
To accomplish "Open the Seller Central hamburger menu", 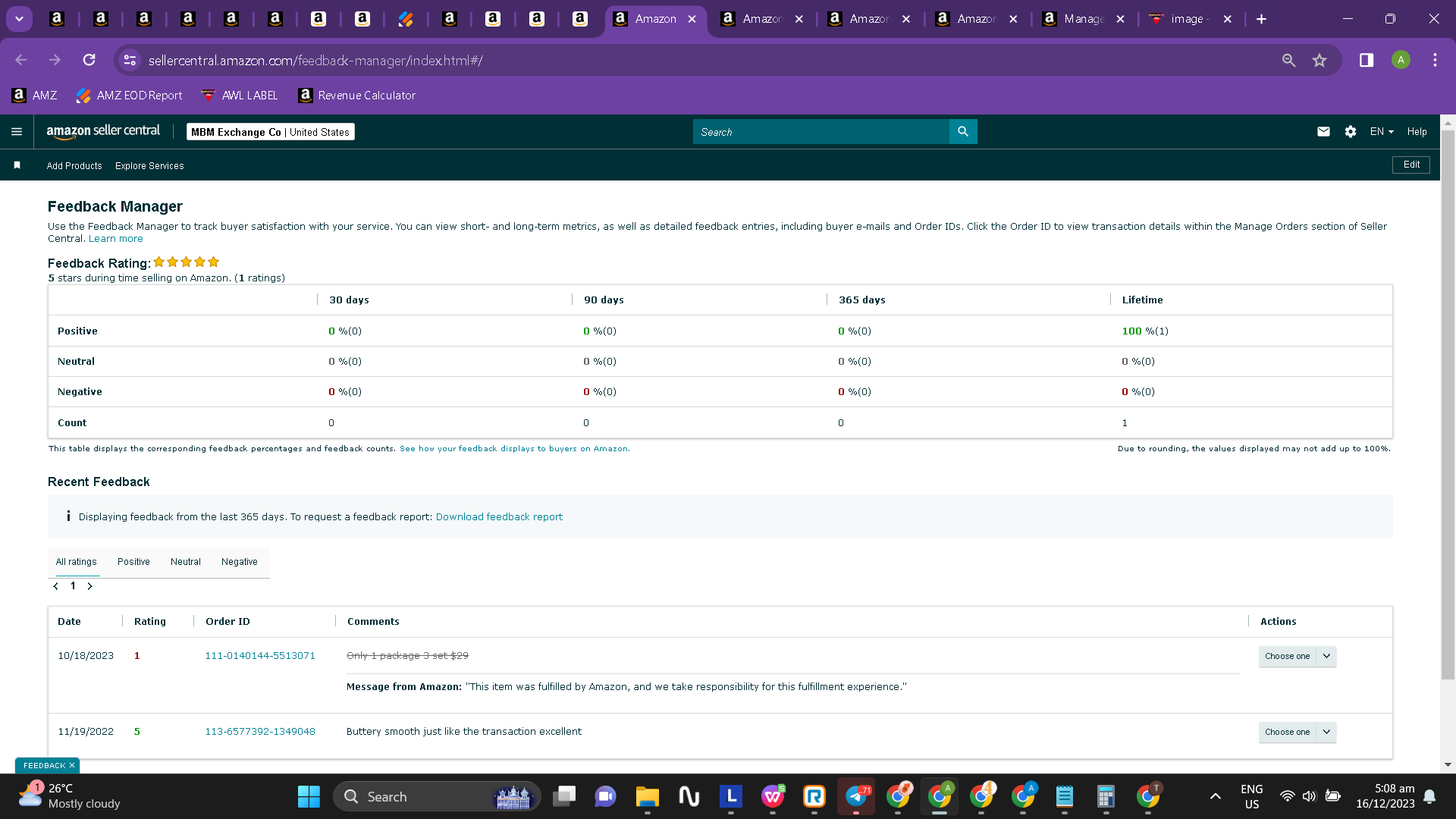I will pos(17,132).
